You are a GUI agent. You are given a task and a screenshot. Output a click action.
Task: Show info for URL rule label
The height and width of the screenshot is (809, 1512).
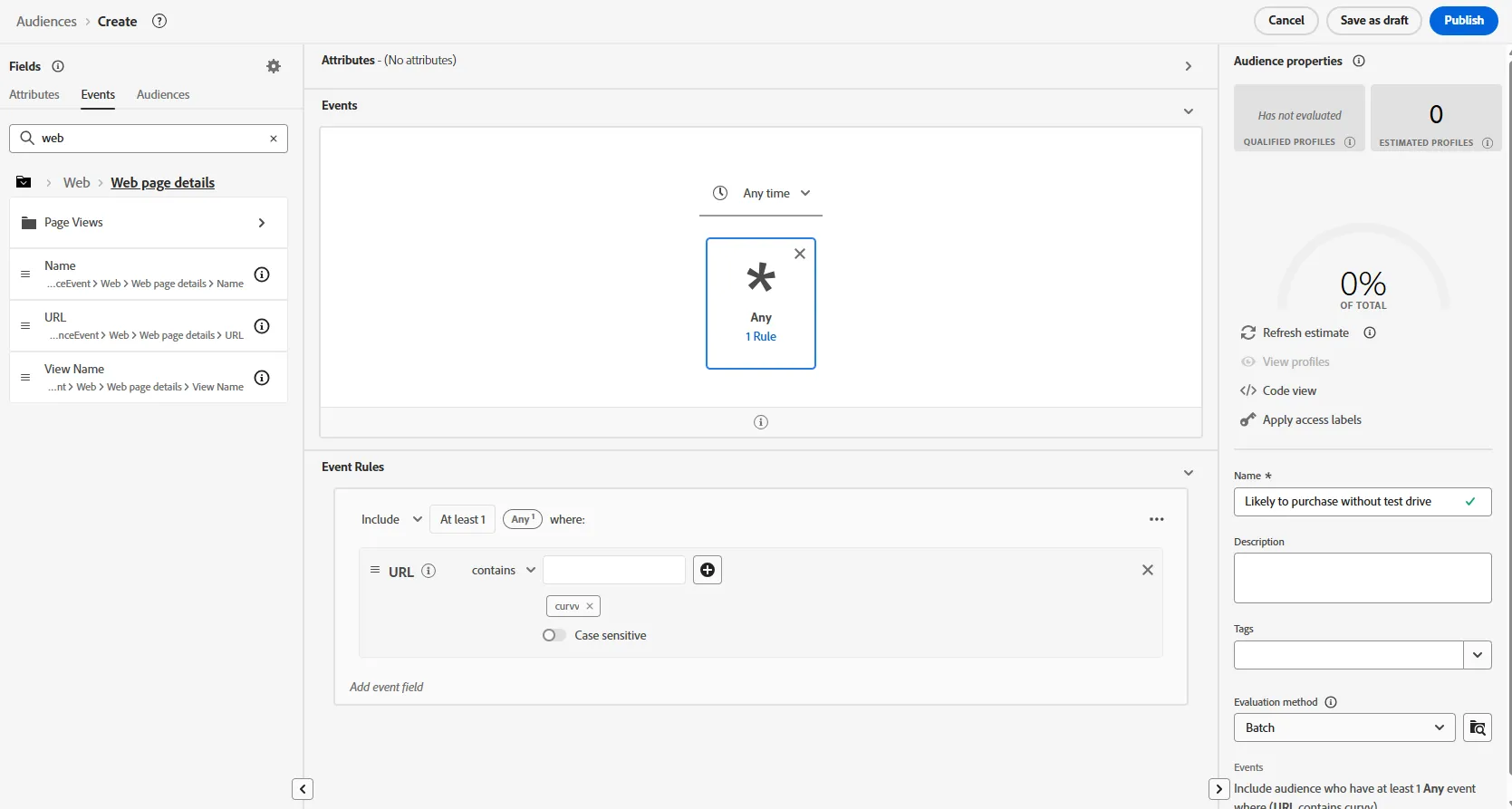pos(429,571)
